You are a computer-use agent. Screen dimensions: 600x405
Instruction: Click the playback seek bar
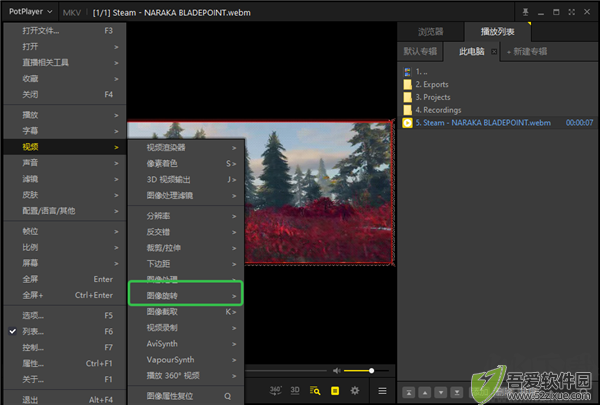coord(286,371)
